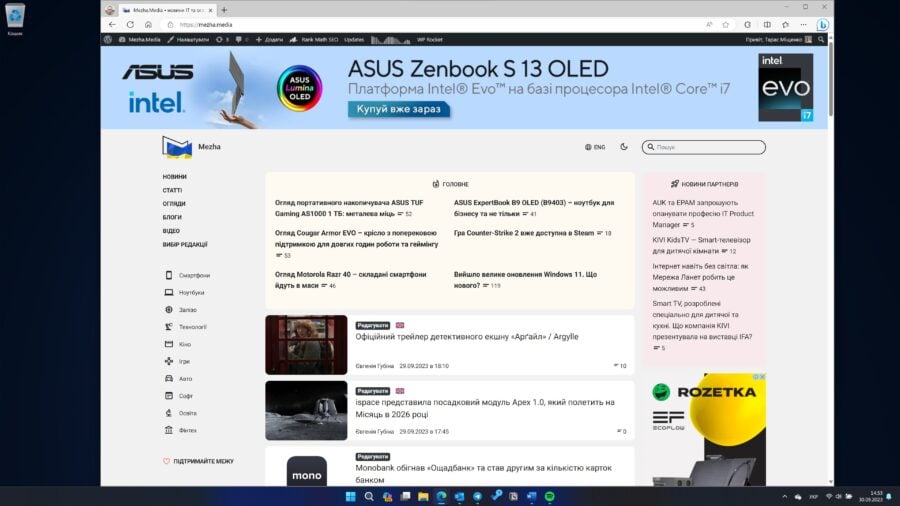Open Counter-Strike 2 on Steam headline

click(x=523, y=233)
